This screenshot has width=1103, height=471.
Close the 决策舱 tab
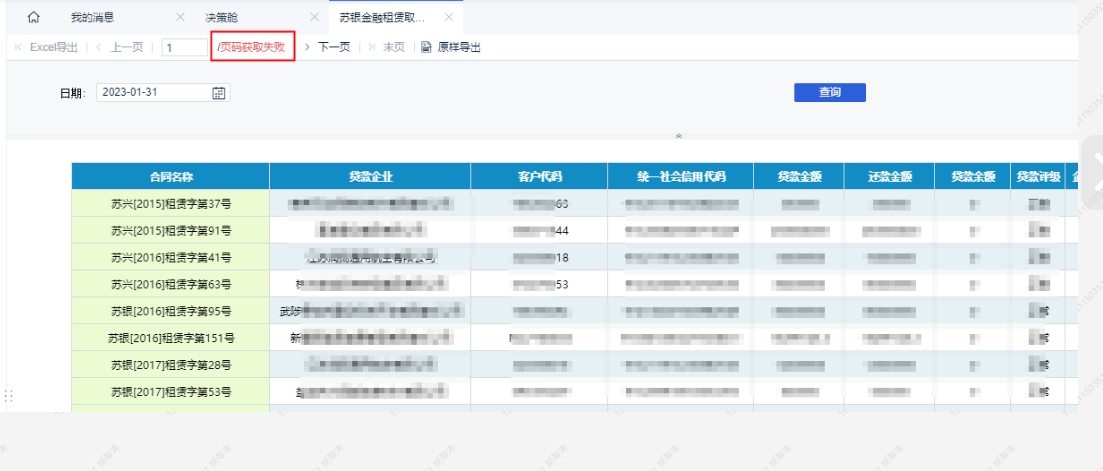(x=314, y=18)
